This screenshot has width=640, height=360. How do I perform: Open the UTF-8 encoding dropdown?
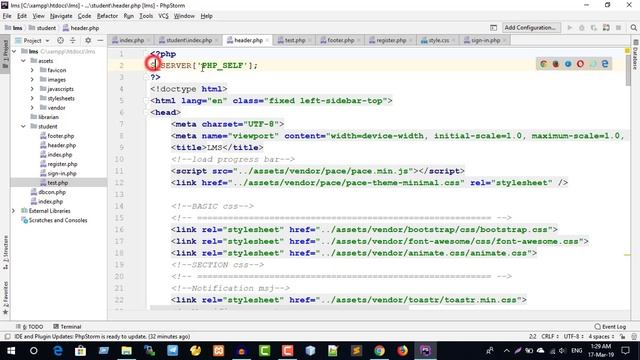point(574,337)
